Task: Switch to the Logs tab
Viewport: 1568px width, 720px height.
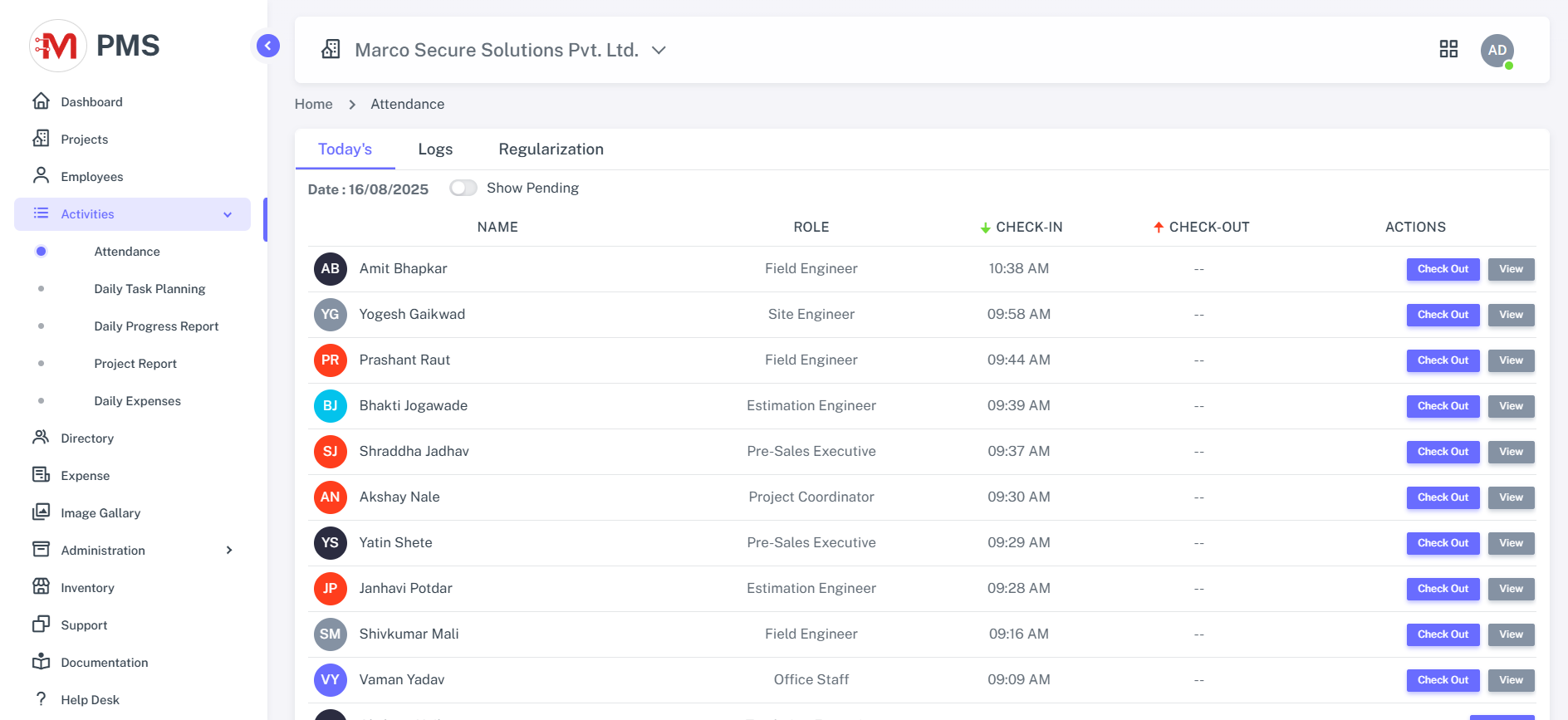Action: click(x=435, y=149)
